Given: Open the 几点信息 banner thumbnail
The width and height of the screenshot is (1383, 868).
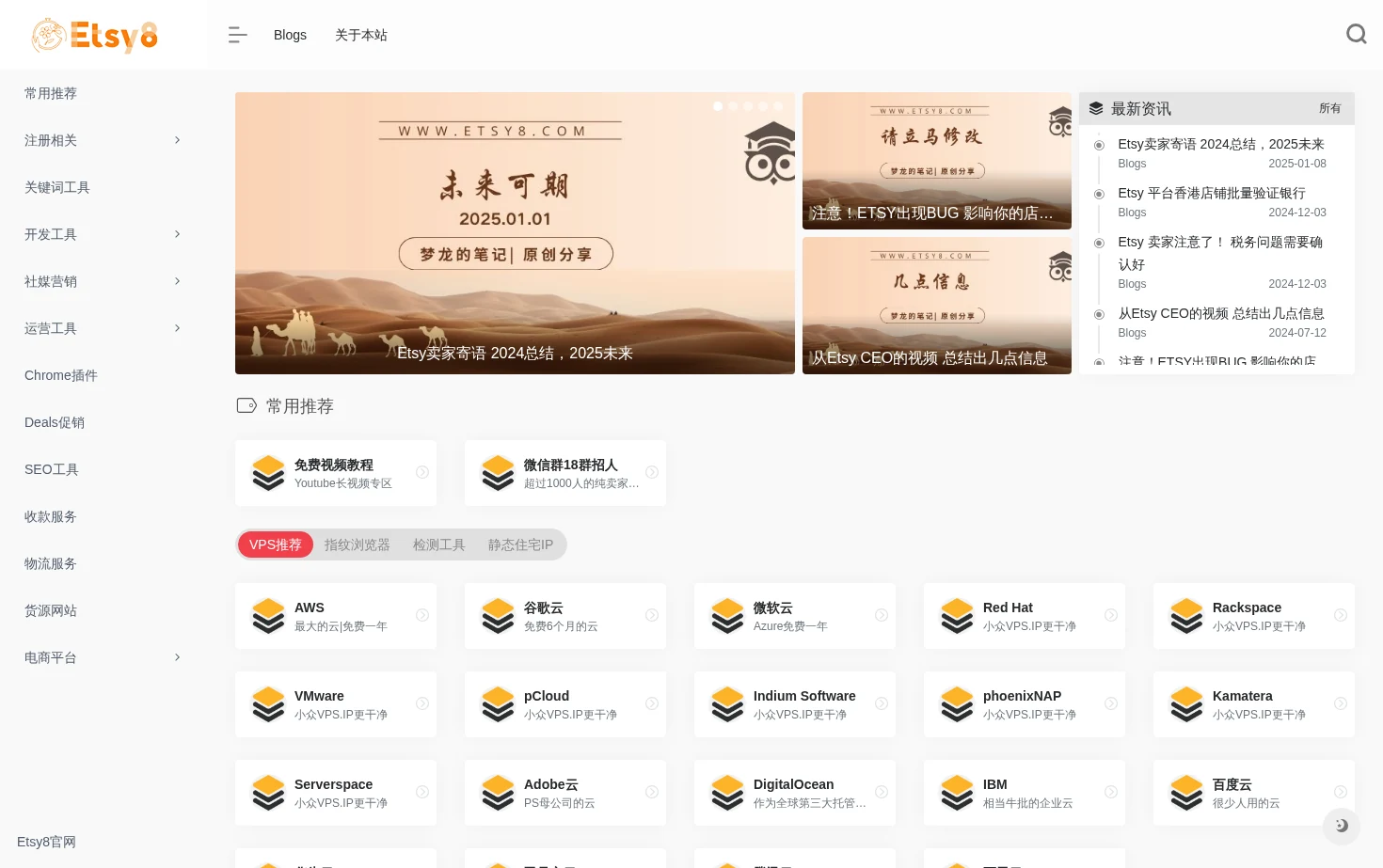Looking at the screenshot, I should [937, 306].
